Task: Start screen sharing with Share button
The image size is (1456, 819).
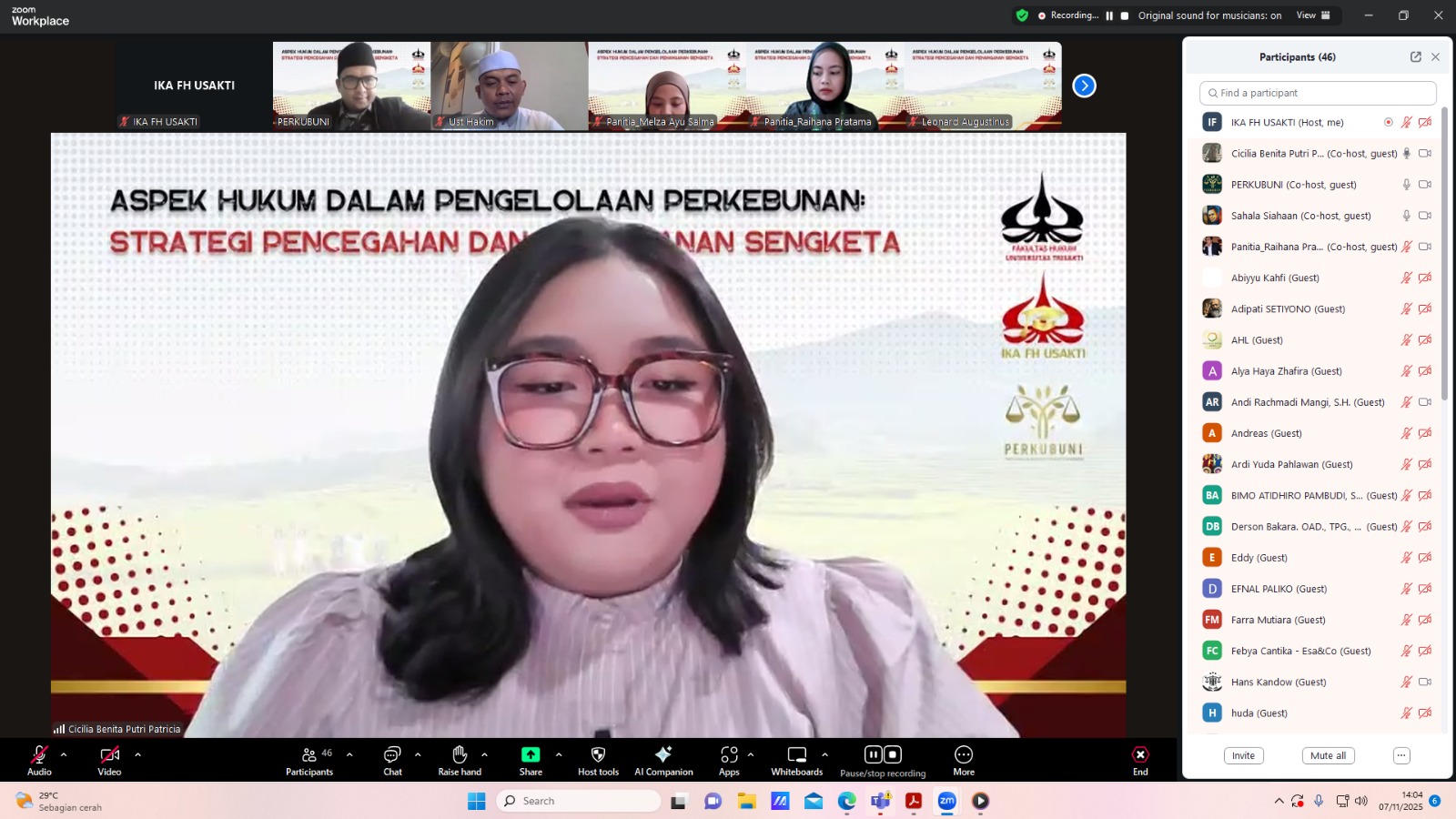Action: (531, 755)
